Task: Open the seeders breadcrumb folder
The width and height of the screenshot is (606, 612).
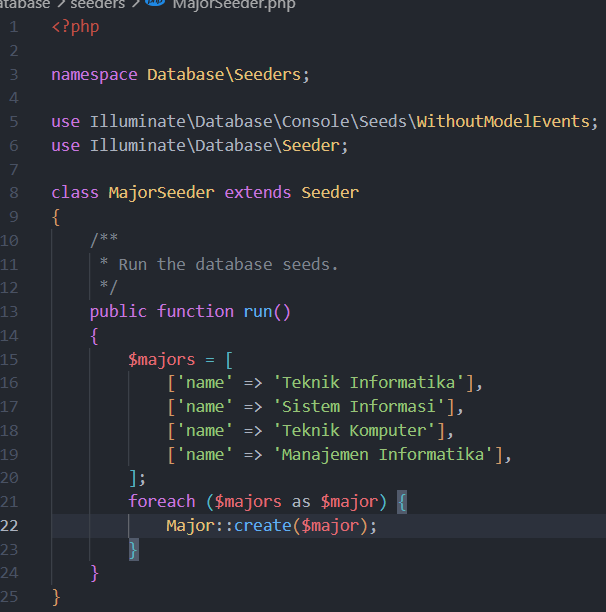Action: tap(98, 4)
